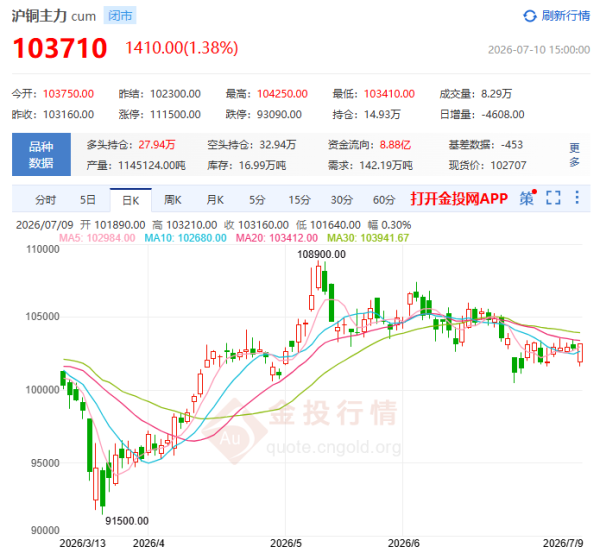Click 昨结 value 102300.00
This screenshot has width=600, height=547.
(175, 94)
